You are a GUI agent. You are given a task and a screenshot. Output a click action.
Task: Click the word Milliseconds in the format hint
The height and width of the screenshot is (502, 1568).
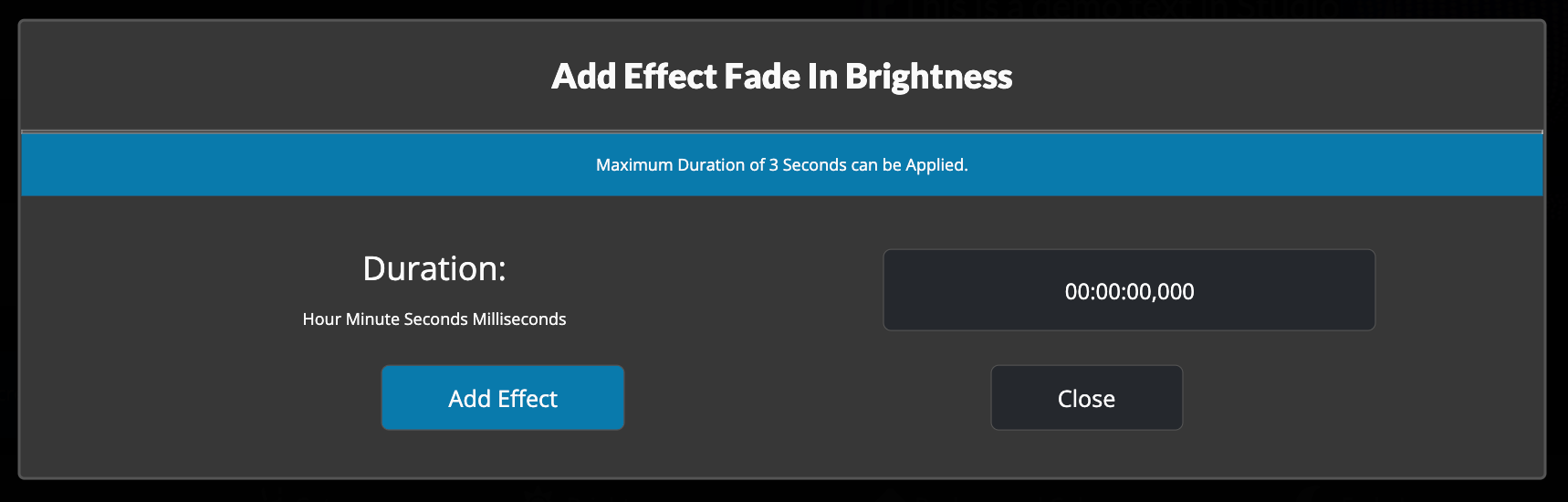(x=519, y=319)
